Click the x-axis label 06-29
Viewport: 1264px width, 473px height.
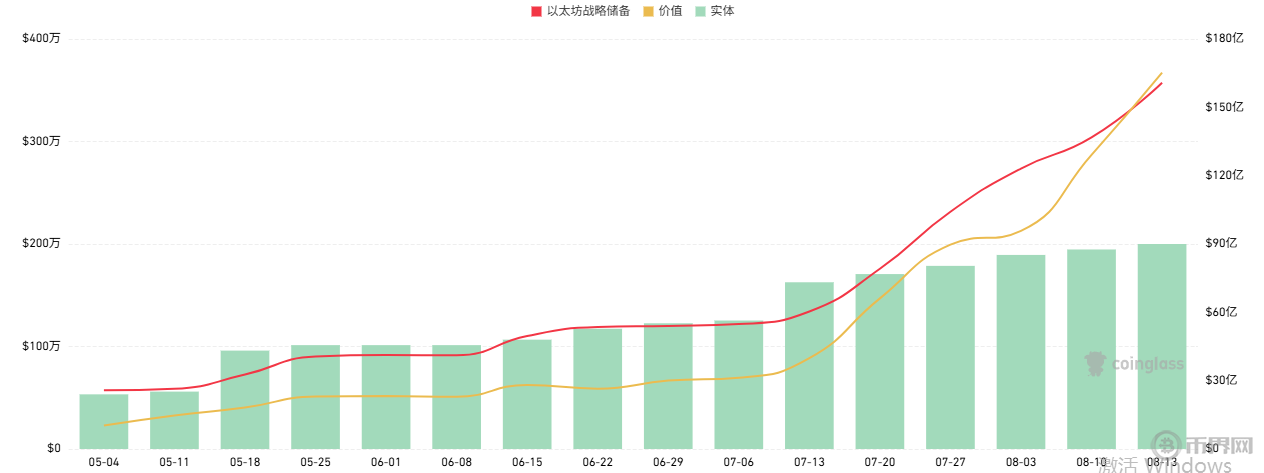(x=668, y=462)
